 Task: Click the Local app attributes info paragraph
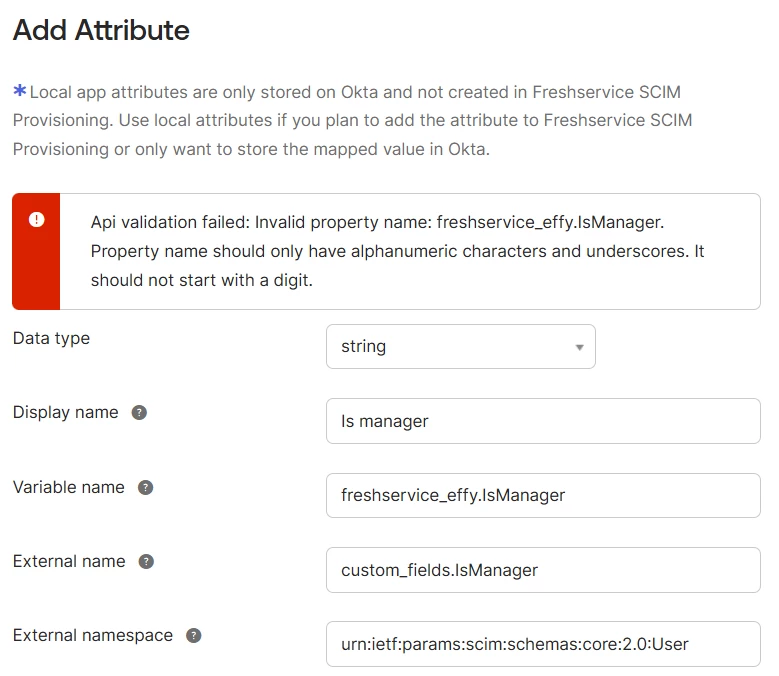(353, 120)
